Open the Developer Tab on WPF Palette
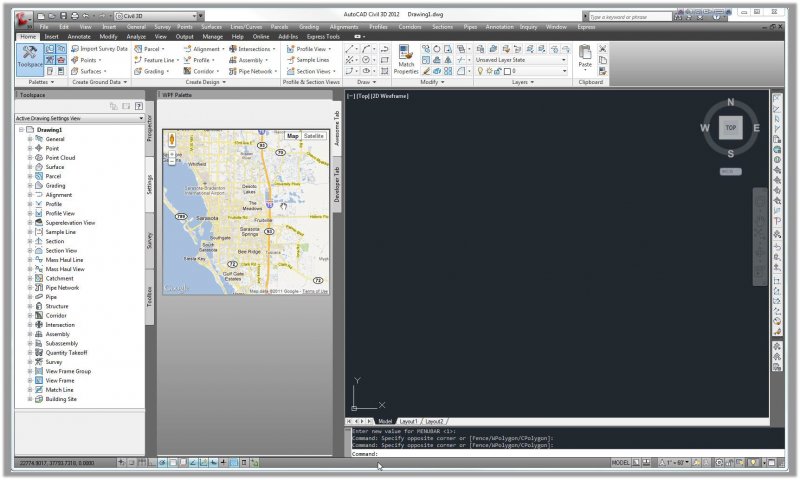The width and height of the screenshot is (800, 480). coord(337,184)
